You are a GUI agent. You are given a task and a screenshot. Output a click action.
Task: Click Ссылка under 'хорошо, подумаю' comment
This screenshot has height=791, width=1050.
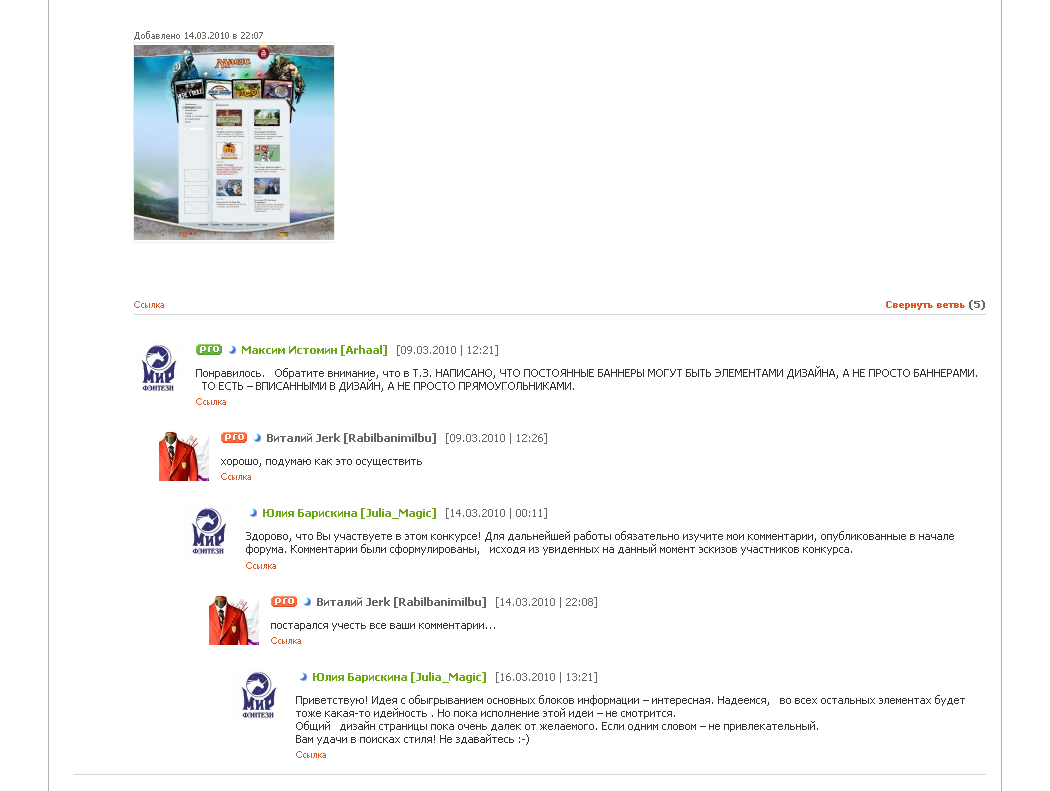coord(236,477)
